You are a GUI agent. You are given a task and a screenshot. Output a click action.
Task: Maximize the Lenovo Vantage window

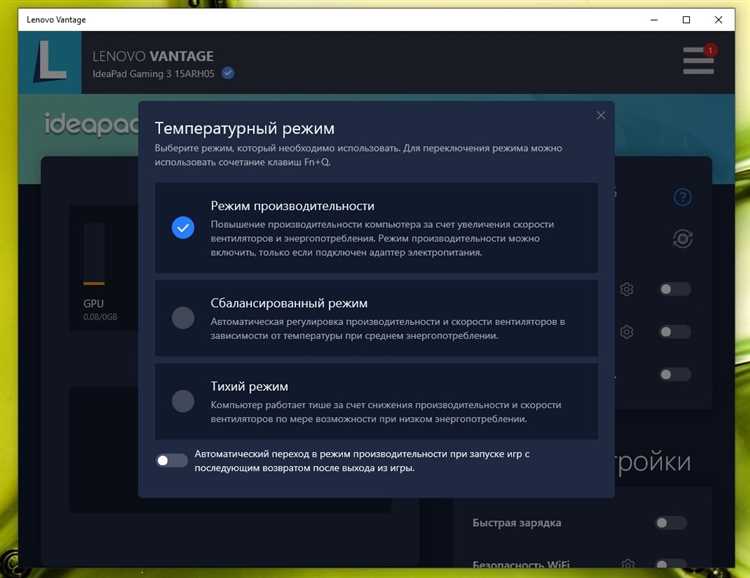(x=686, y=20)
